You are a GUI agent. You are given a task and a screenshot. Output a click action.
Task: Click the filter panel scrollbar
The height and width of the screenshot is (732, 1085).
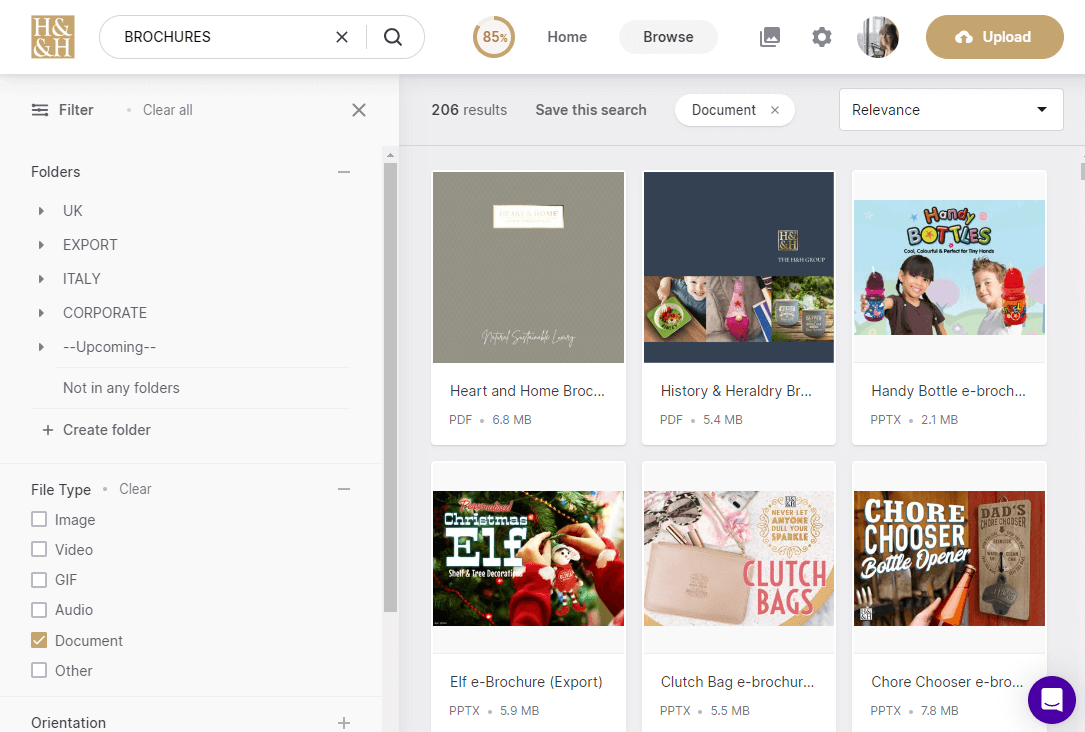pyautogui.click(x=390, y=387)
